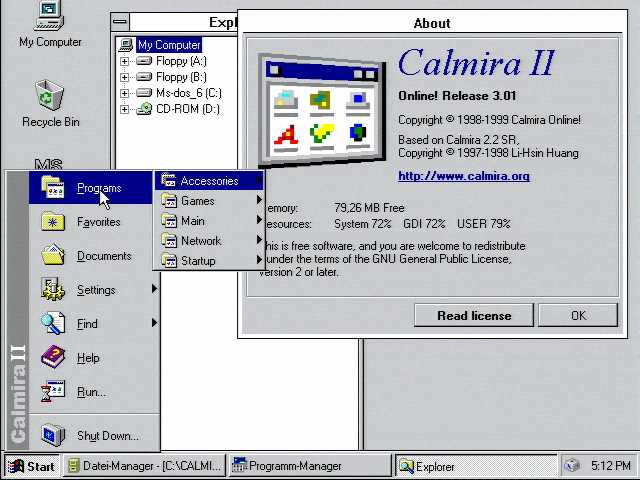Click the Run icon in Start menu
This screenshot has width=640, height=480.
pyautogui.click(x=53, y=392)
